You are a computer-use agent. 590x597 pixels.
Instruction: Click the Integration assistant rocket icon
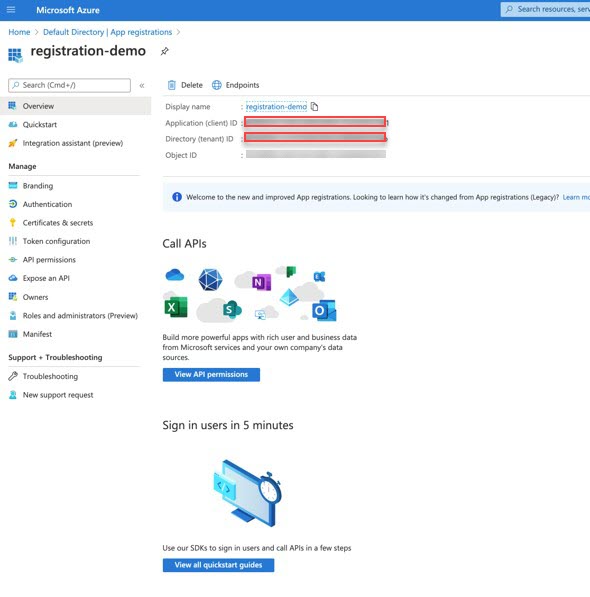13,143
